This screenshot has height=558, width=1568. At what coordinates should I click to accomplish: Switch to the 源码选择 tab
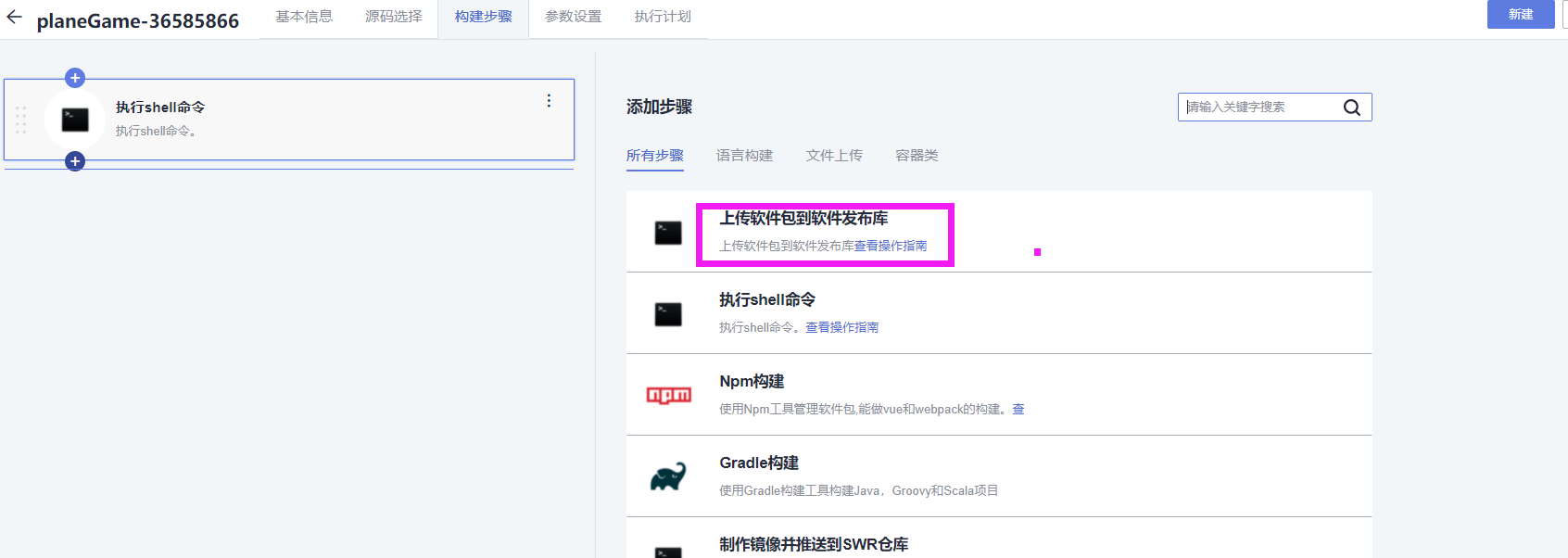[x=394, y=17]
